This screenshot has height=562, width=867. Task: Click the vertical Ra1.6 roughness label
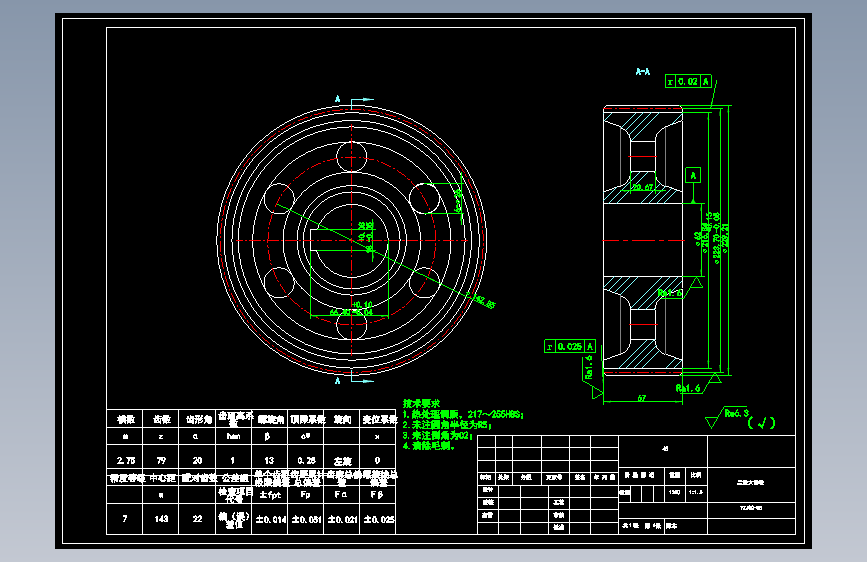[589, 367]
